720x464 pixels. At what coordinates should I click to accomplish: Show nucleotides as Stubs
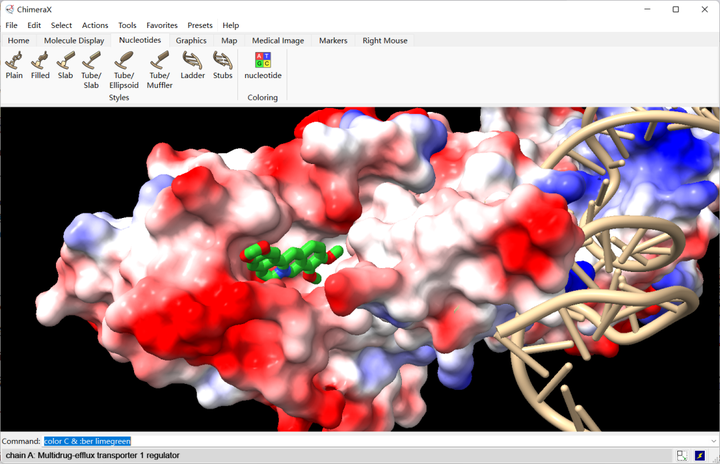point(223,65)
